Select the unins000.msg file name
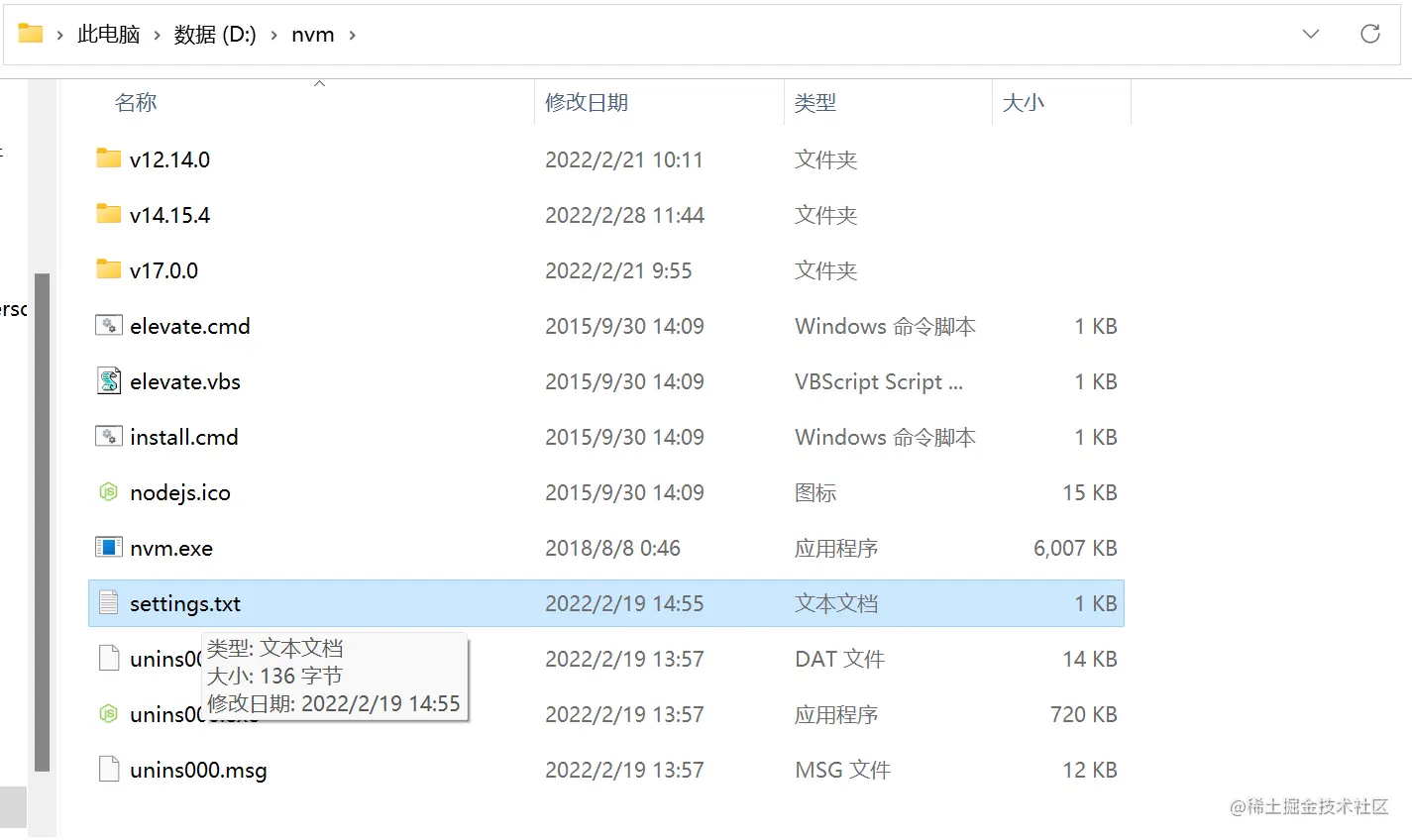This screenshot has width=1412, height=840. 198,770
